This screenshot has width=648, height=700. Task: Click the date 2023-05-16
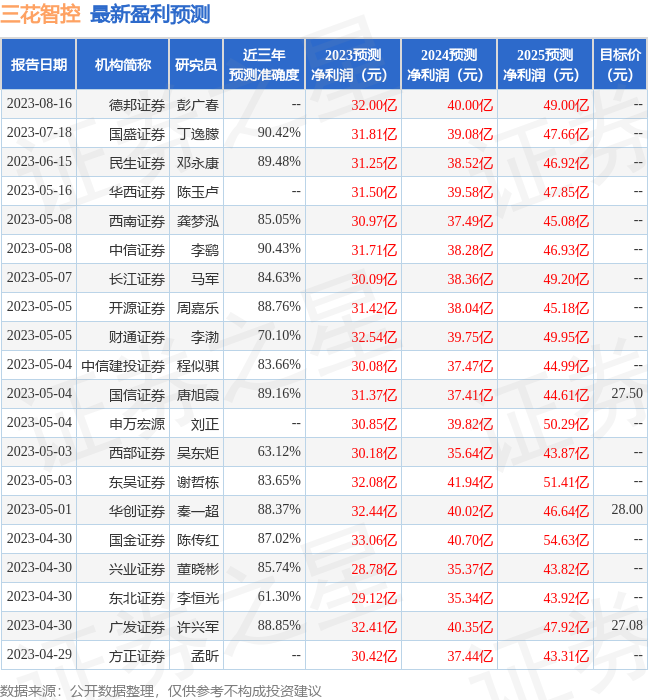39,191
